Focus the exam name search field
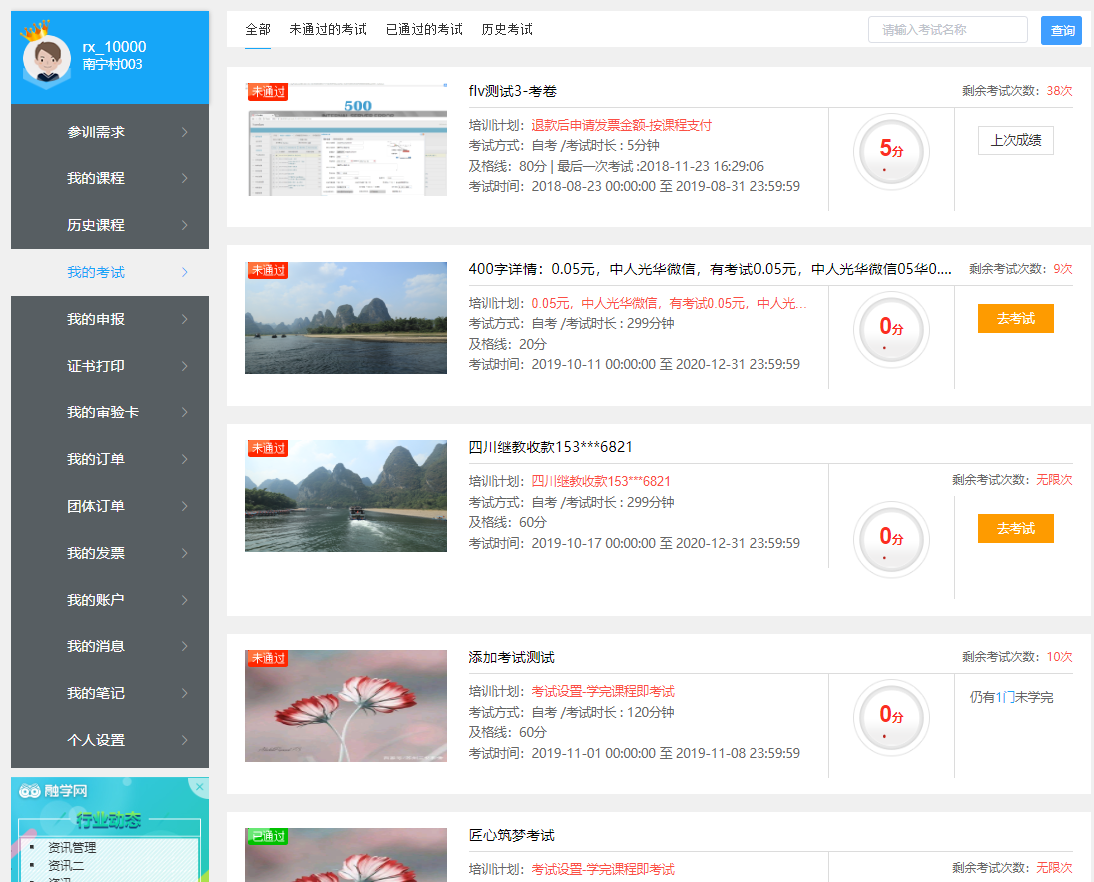 (947, 30)
